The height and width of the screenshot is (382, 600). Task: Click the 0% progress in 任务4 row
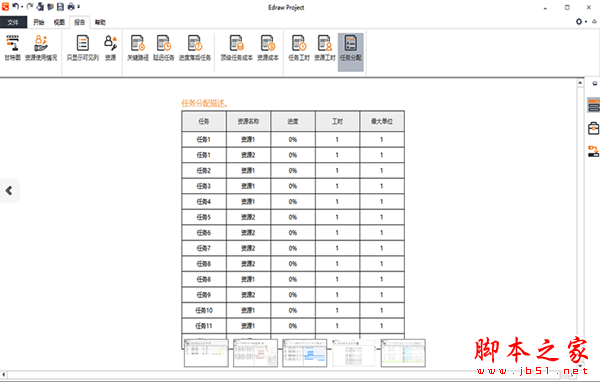293,202
